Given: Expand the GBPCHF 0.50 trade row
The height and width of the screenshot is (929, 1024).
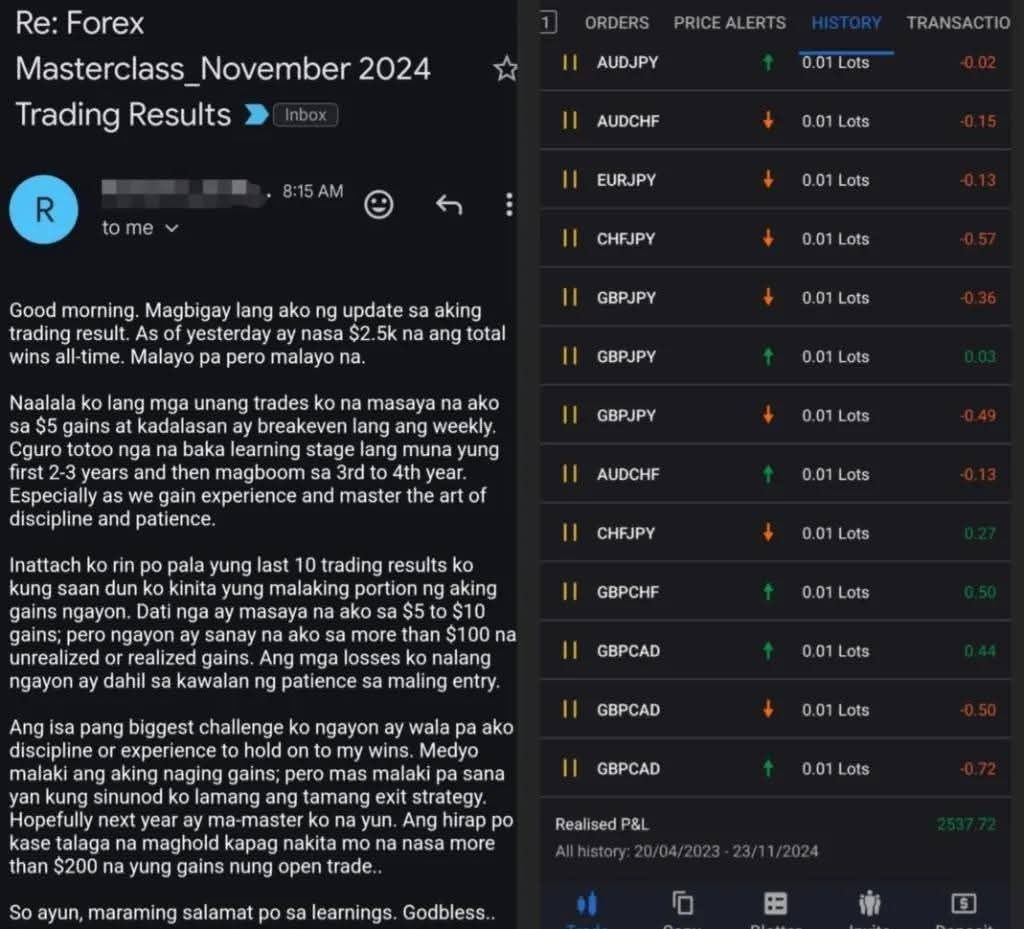Looking at the screenshot, I should point(775,592).
